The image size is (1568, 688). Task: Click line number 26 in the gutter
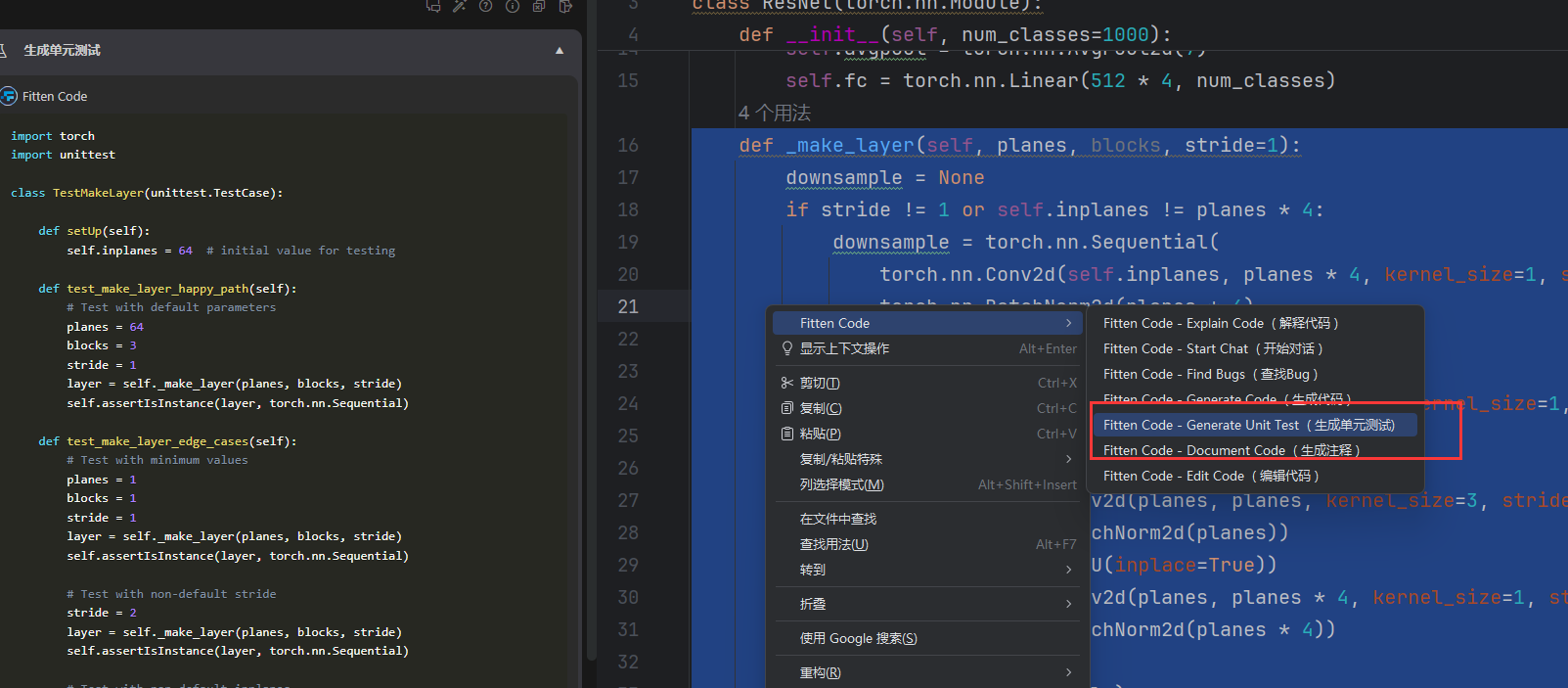coord(628,468)
